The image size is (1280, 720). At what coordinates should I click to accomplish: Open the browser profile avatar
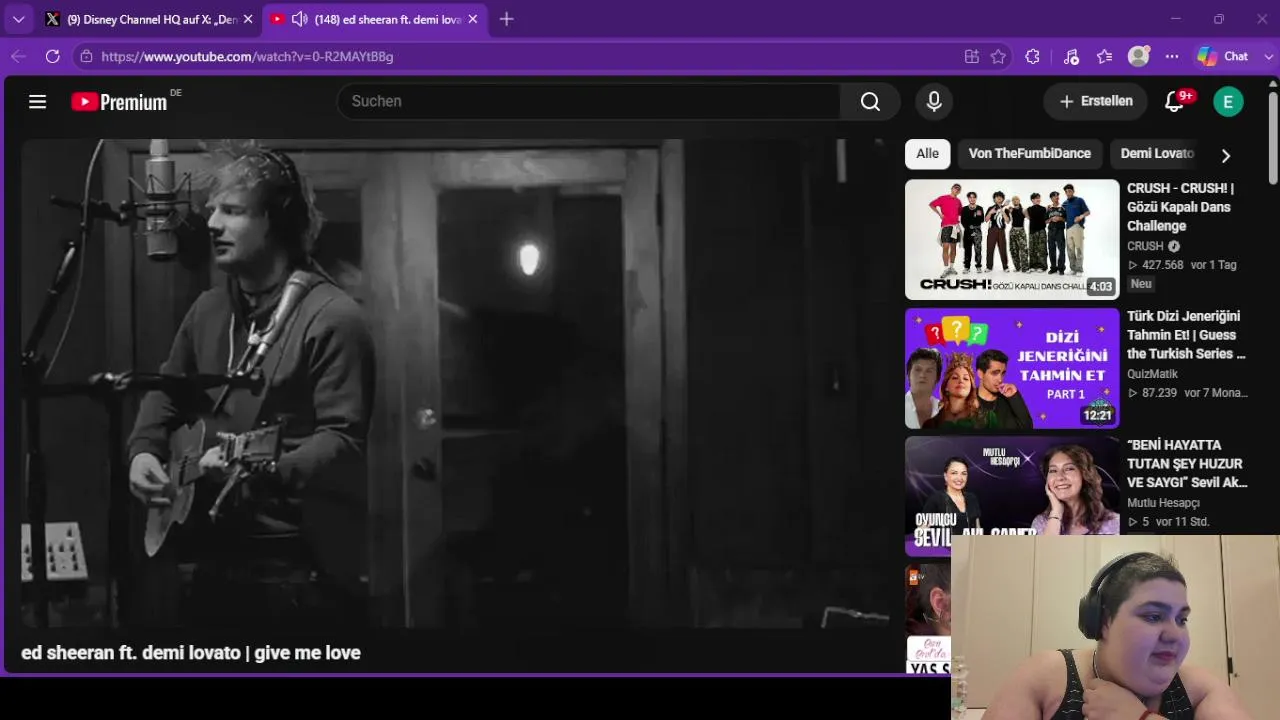click(x=1138, y=57)
